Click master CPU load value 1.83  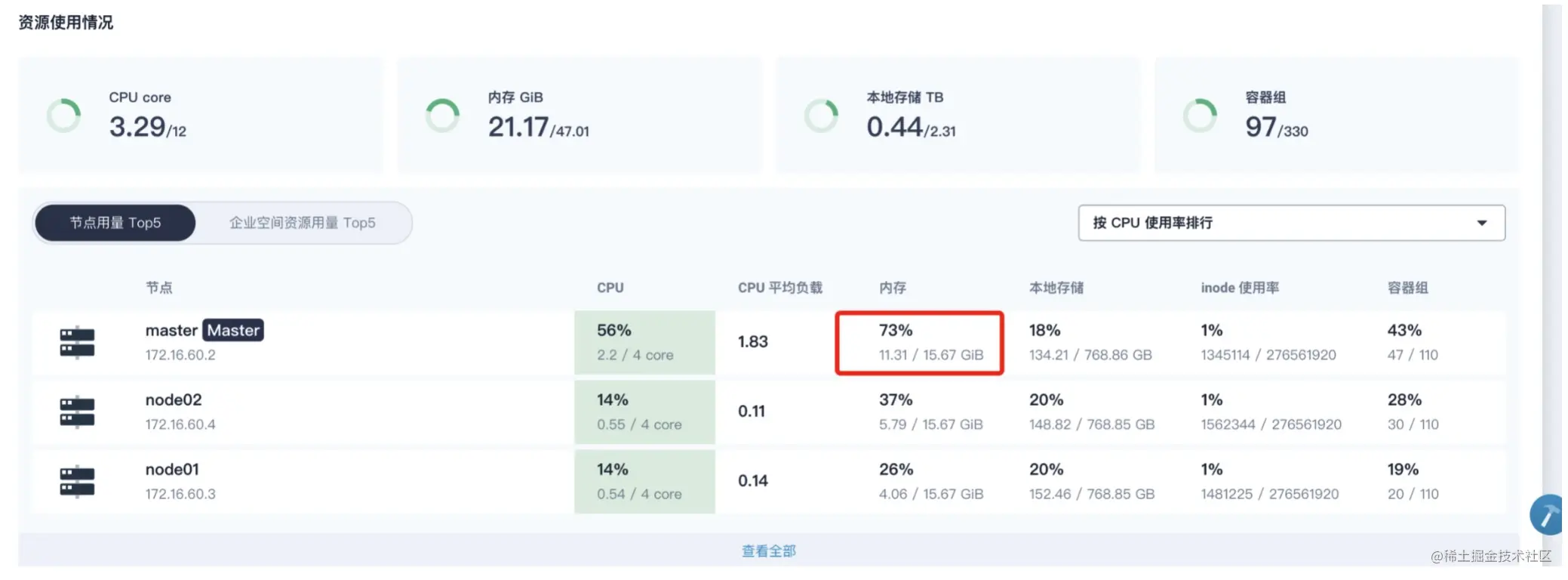753,342
